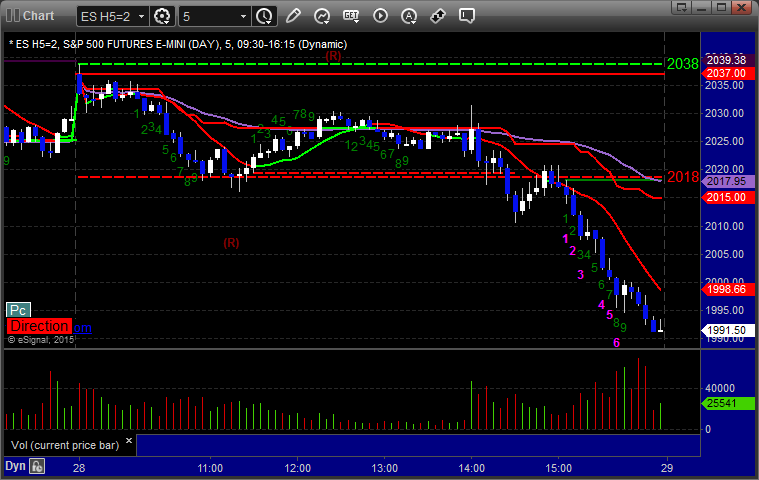Click the Pc button on the chart
This screenshot has height=480, width=759.
18,310
